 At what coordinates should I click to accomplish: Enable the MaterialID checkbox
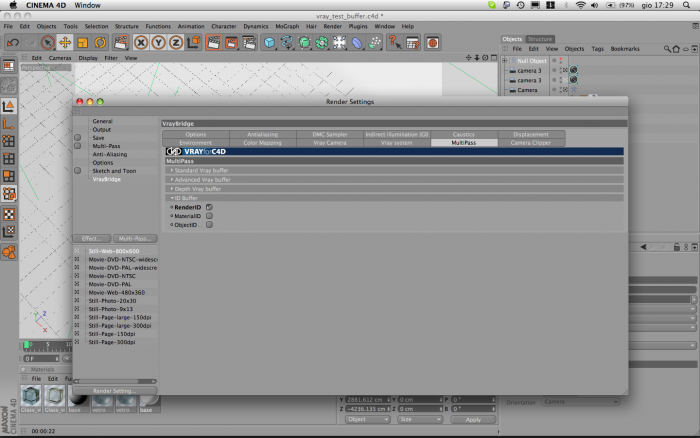(x=209, y=216)
